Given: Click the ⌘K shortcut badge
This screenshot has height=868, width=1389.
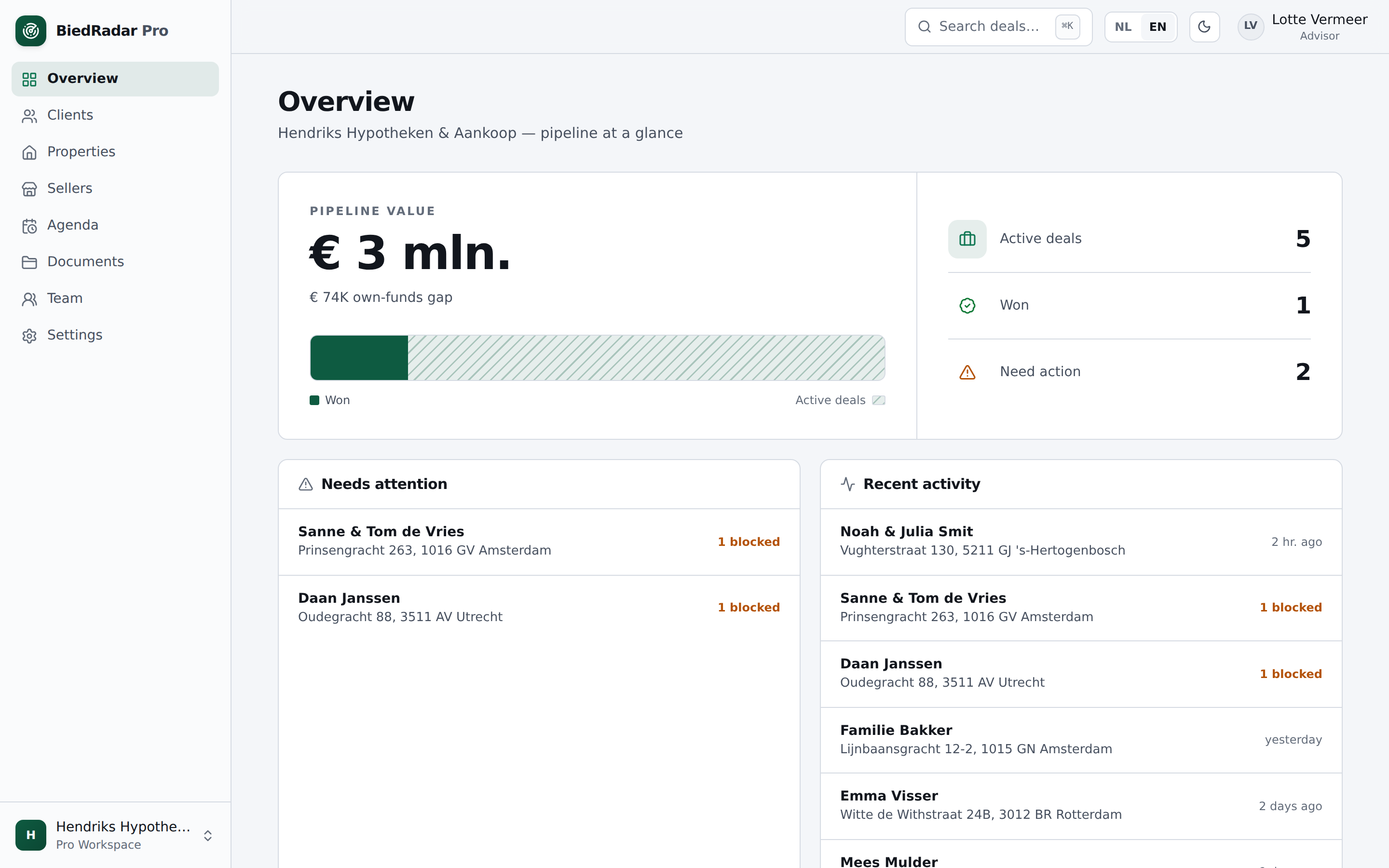Looking at the screenshot, I should coord(1068,27).
